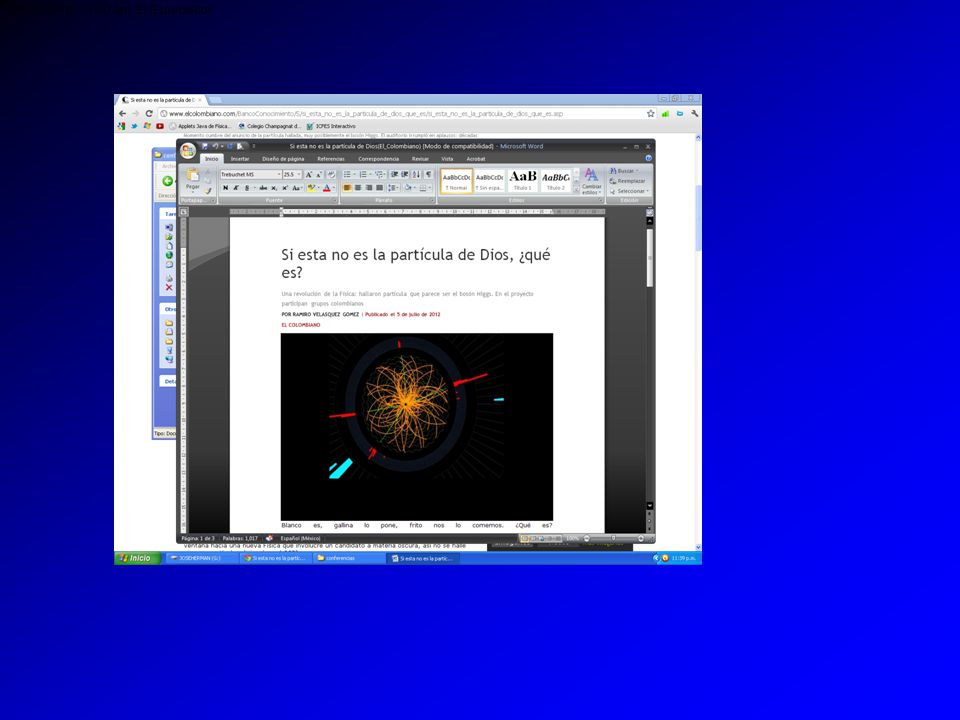Image resolution: width=960 pixels, height=720 pixels.
Task: Select the 'Sin espa...' style thumbnail
Action: point(489,181)
